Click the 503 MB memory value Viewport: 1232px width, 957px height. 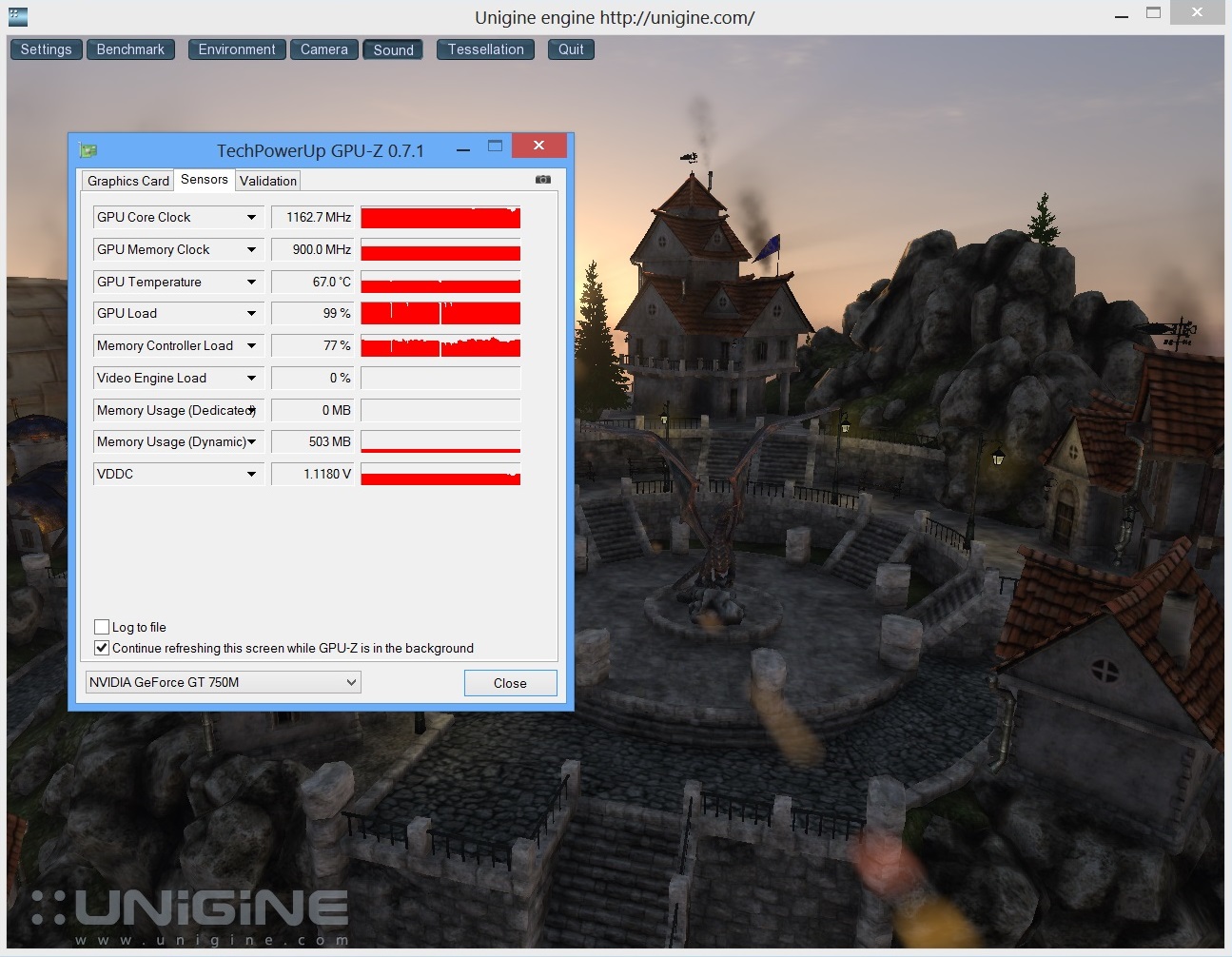click(x=313, y=441)
